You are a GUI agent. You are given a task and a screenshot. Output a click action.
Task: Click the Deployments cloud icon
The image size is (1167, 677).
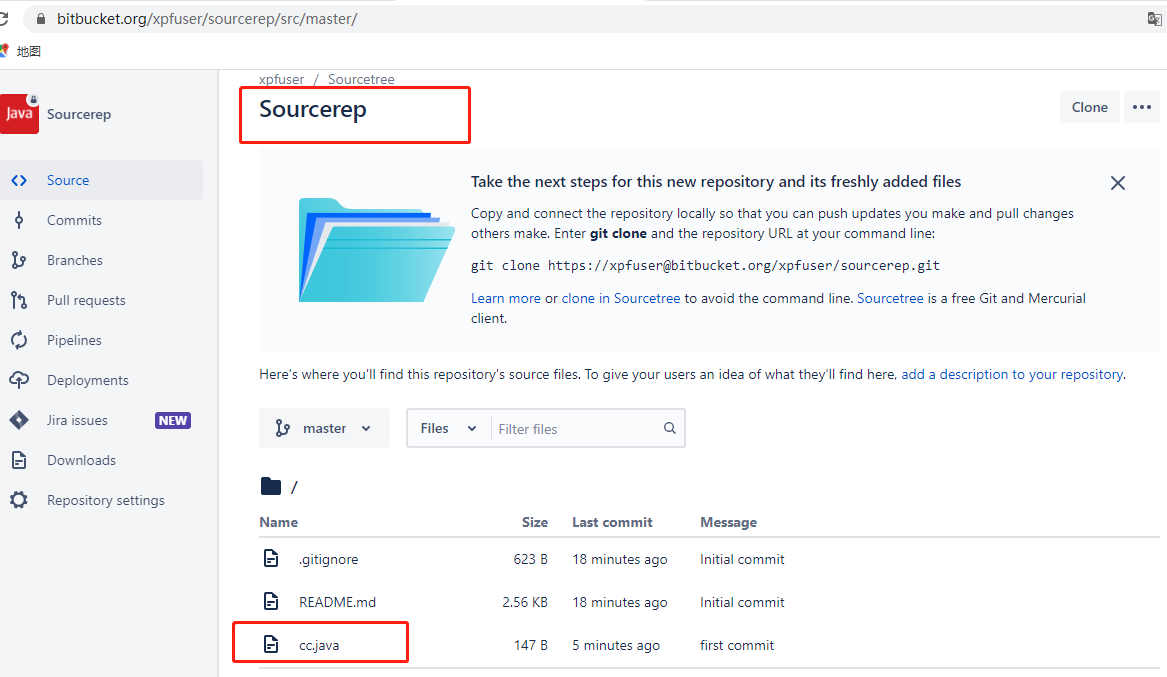(19, 380)
